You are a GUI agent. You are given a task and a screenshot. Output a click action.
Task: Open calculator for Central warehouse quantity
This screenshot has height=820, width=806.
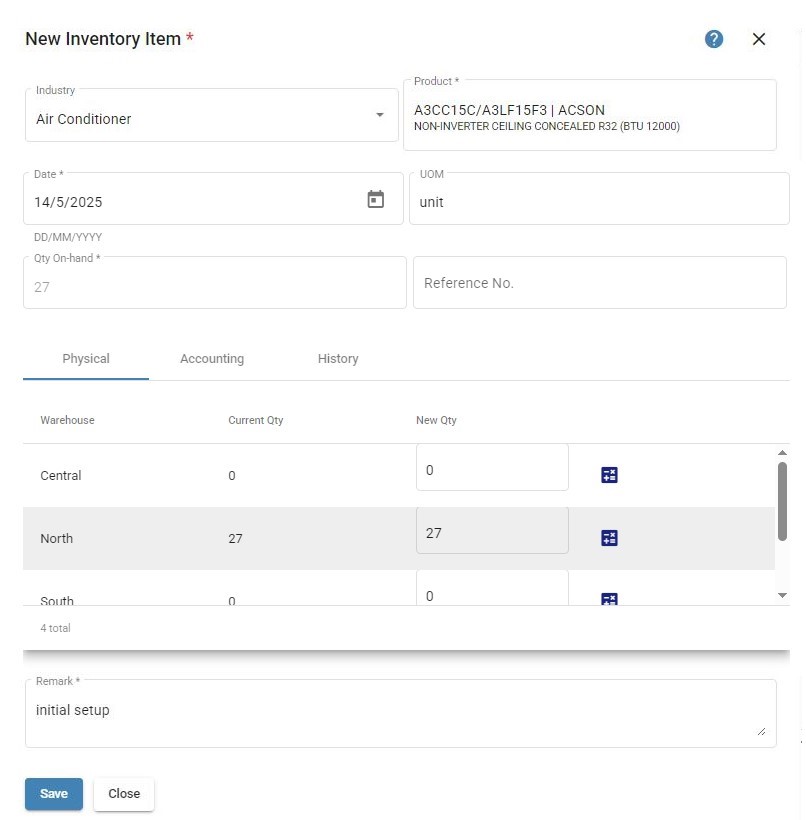[x=609, y=475]
